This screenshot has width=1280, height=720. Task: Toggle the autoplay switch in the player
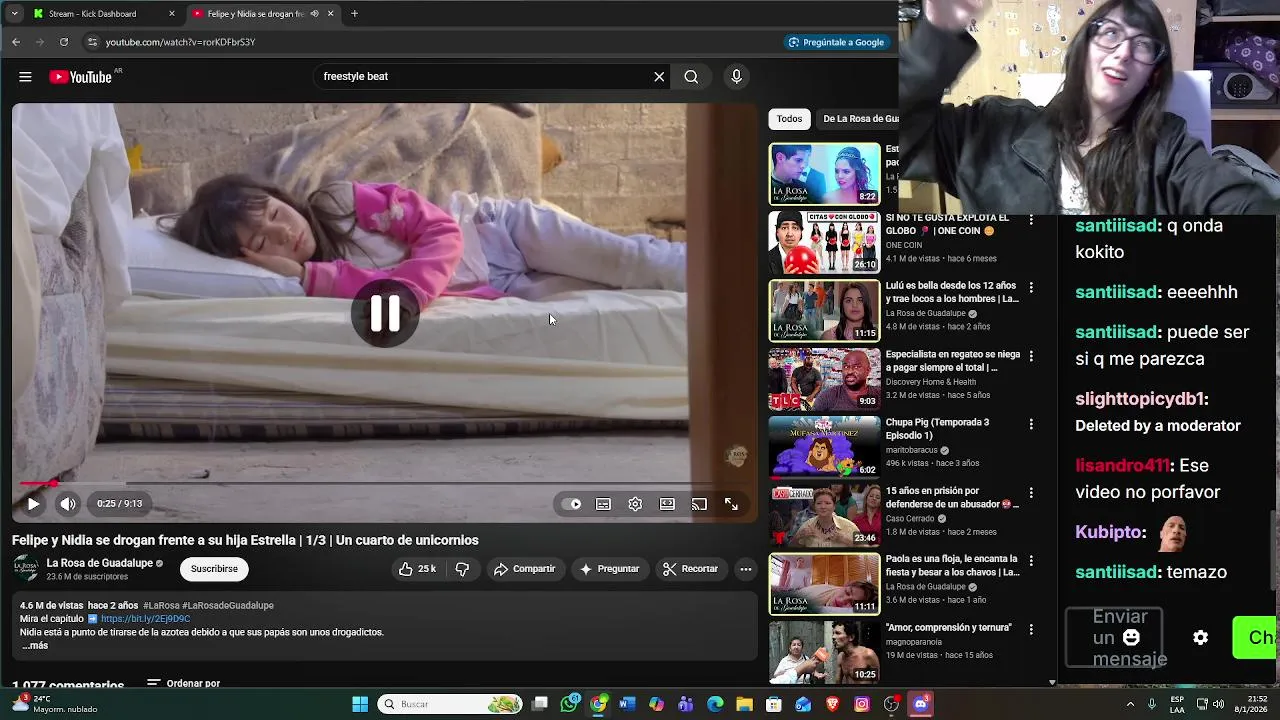(571, 504)
